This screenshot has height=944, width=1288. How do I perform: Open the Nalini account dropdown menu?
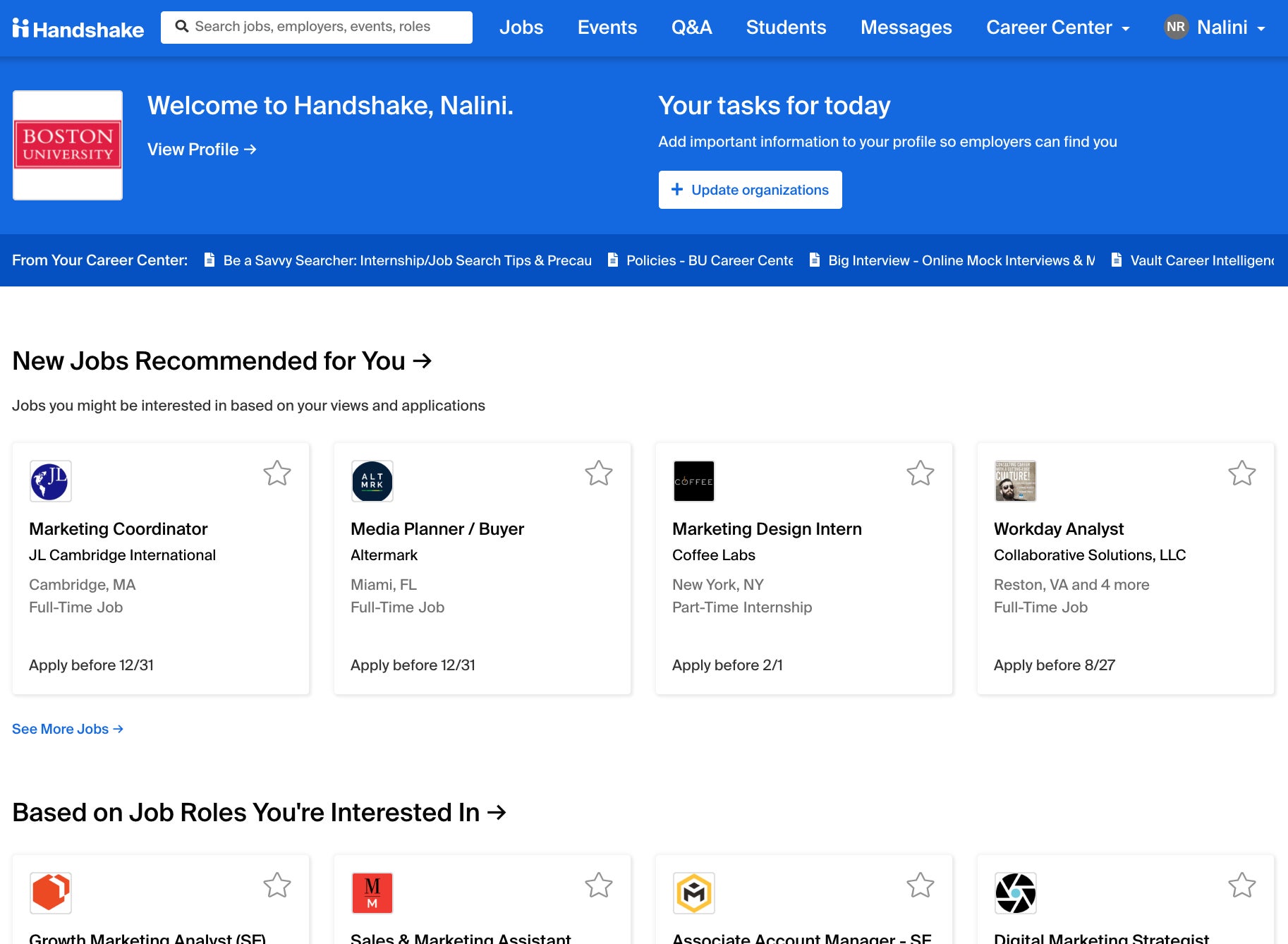(1215, 27)
